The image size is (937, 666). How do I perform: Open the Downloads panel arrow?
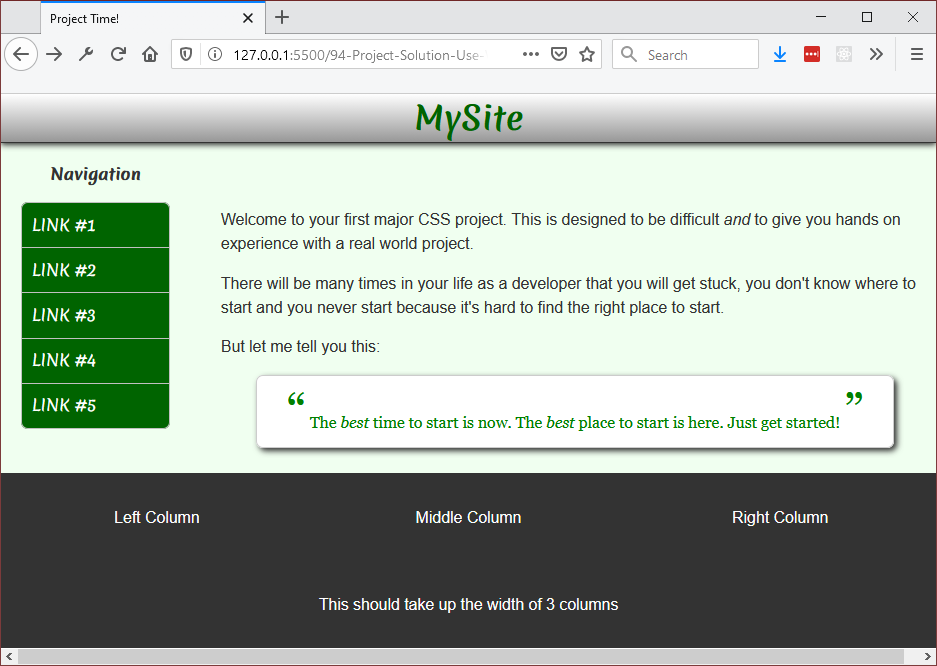pyautogui.click(x=780, y=55)
